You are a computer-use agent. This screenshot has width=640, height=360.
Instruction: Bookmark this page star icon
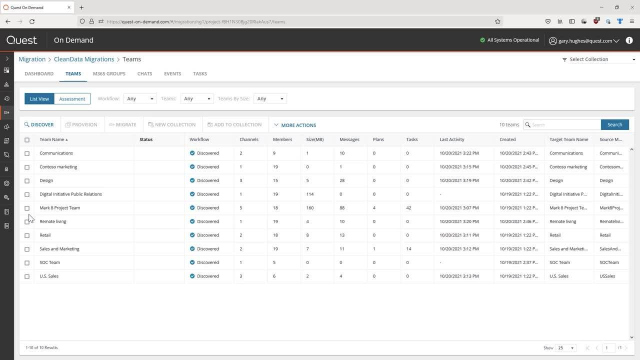pyautogui.click(x=498, y=22)
